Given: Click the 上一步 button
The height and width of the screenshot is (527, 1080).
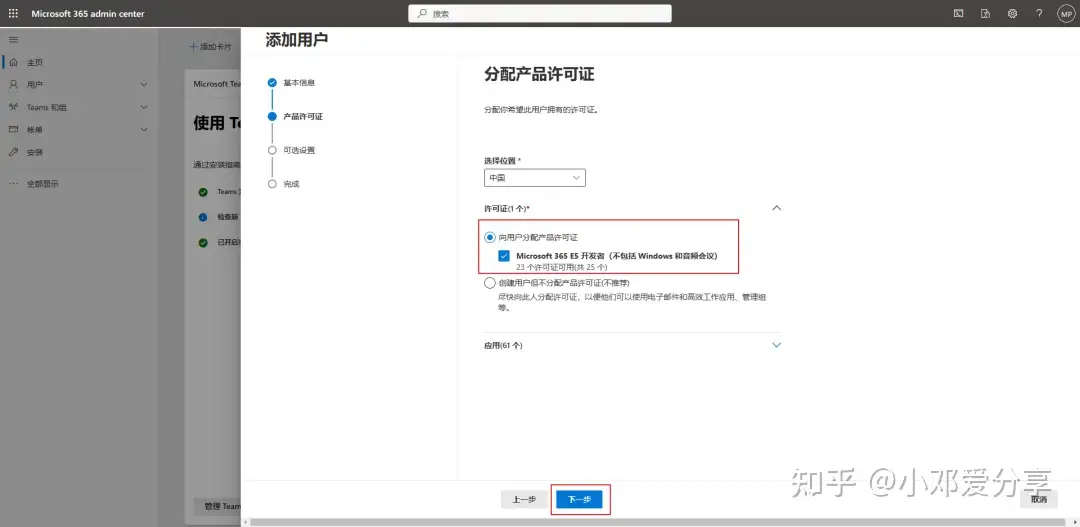Looking at the screenshot, I should point(524,499).
